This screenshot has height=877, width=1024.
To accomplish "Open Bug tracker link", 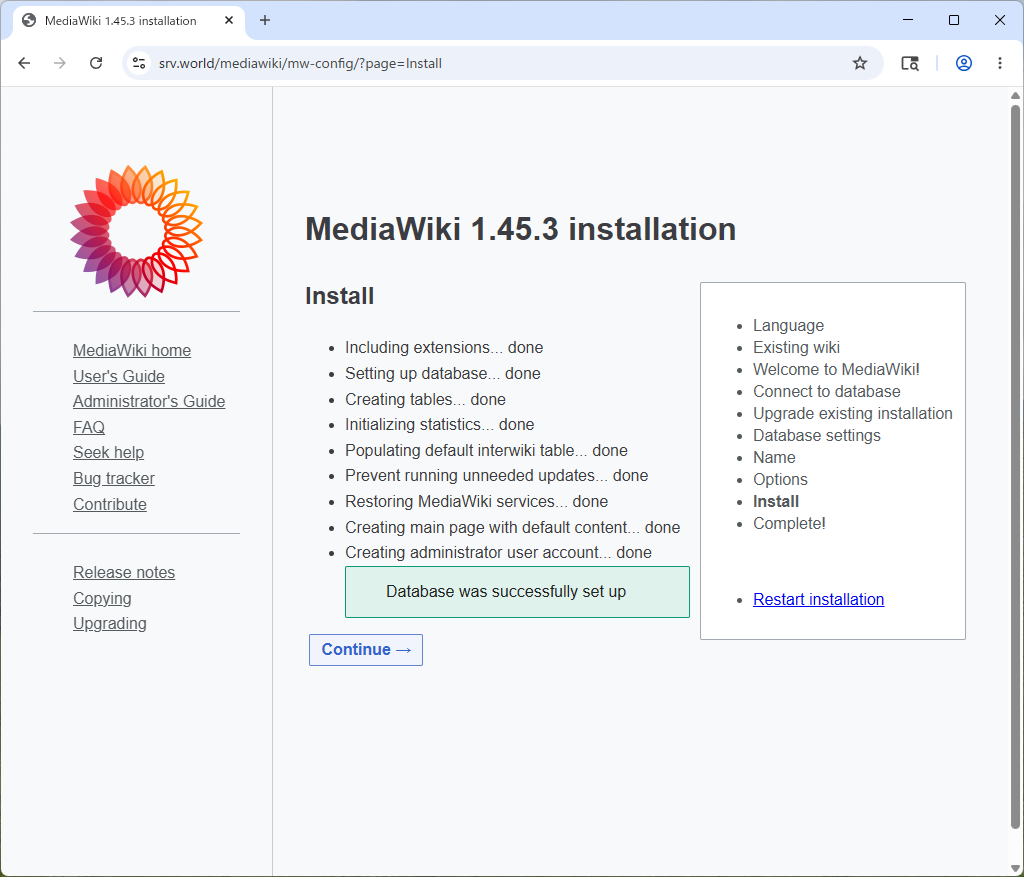I will pyautogui.click(x=114, y=479).
